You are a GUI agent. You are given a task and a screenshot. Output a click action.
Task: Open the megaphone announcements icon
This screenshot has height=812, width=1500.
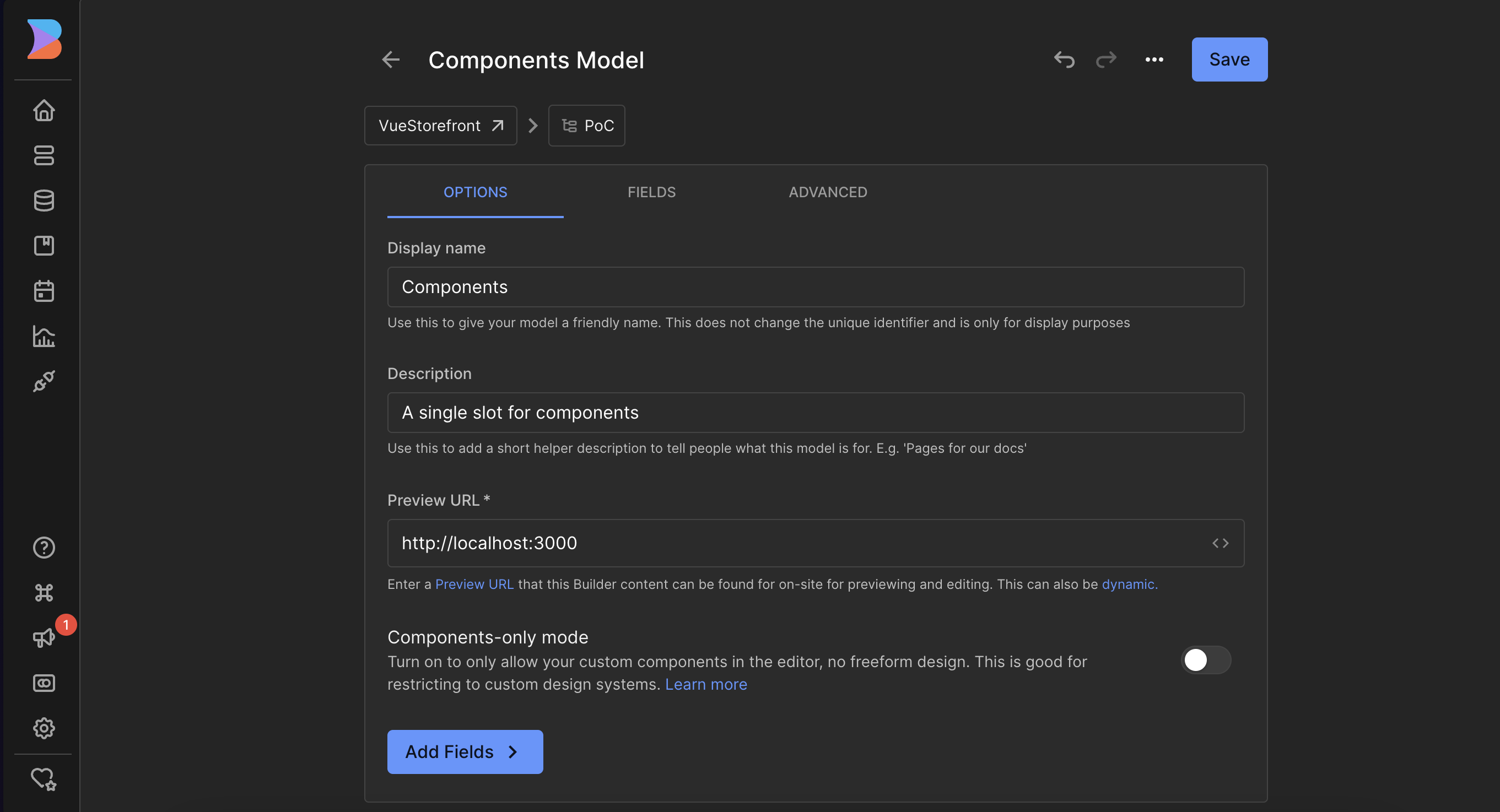coord(44,638)
